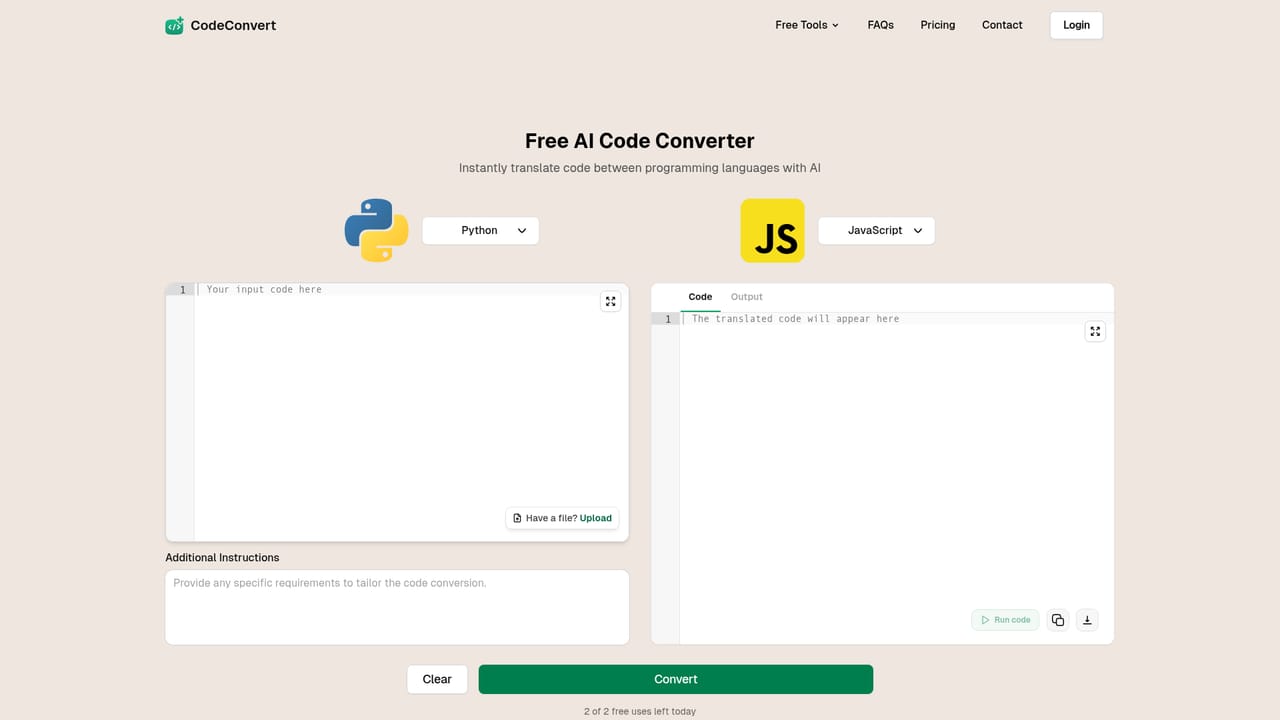Copy the translated code to clipboard
This screenshot has width=1280, height=720.
pos(1058,620)
